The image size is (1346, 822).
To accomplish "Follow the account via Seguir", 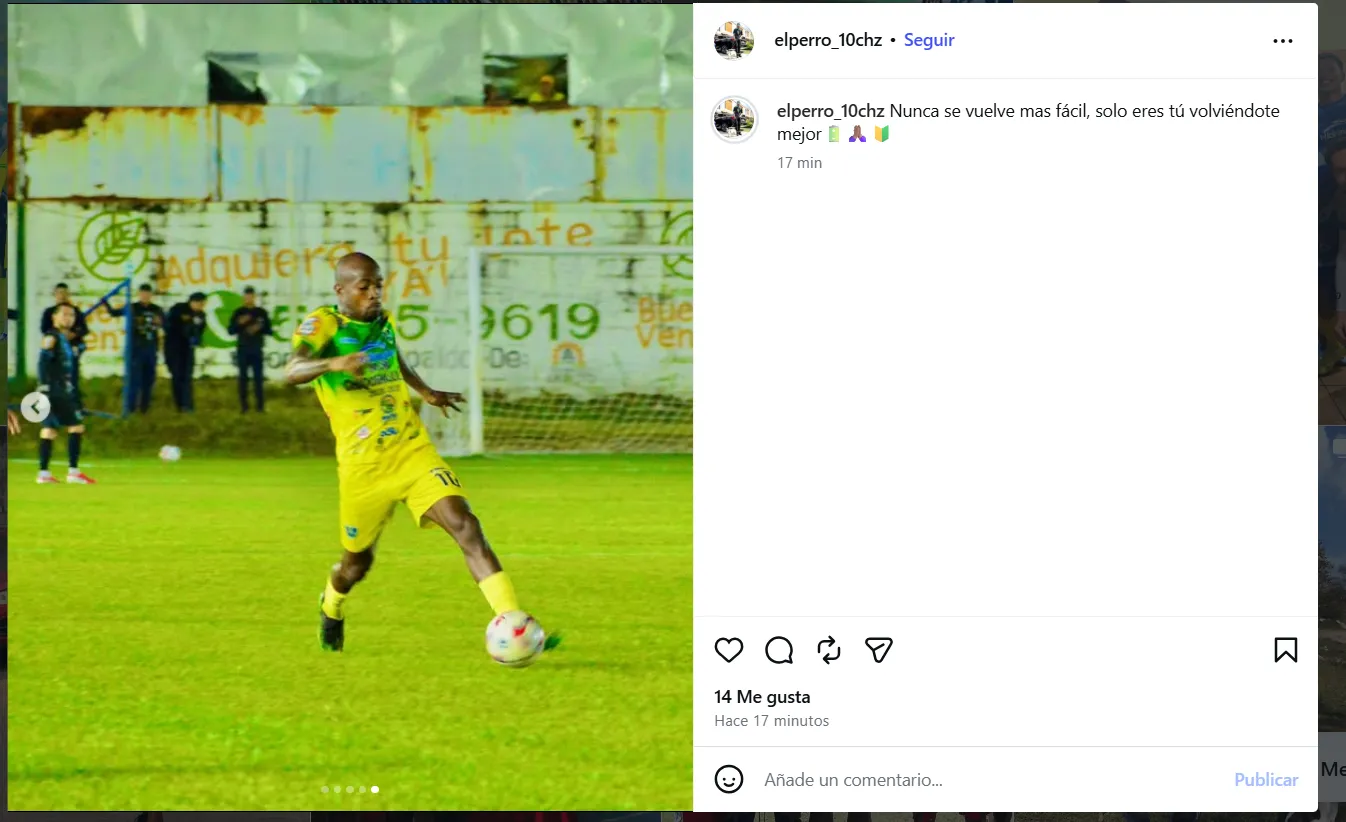I will [929, 40].
